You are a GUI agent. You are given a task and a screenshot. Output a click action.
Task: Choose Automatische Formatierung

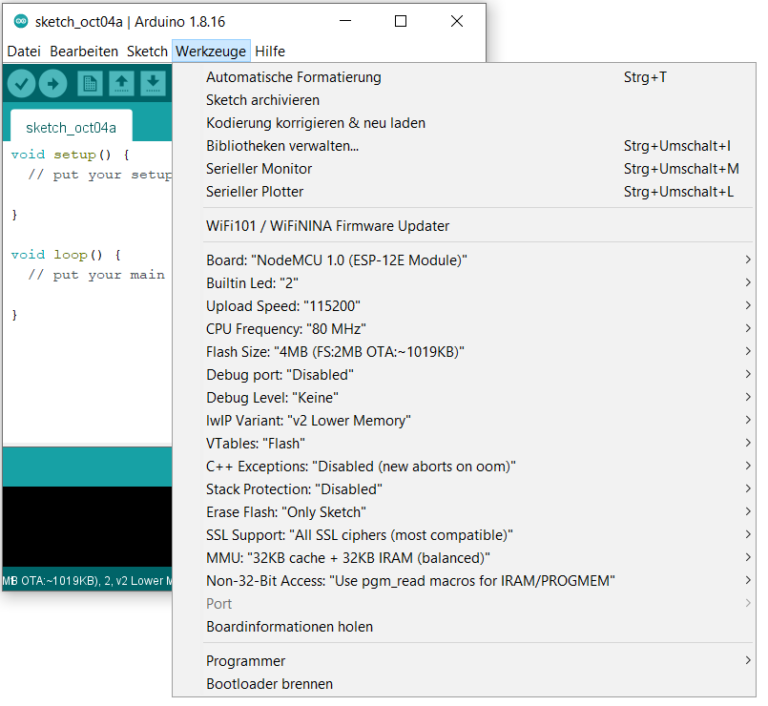pyautogui.click(x=293, y=77)
